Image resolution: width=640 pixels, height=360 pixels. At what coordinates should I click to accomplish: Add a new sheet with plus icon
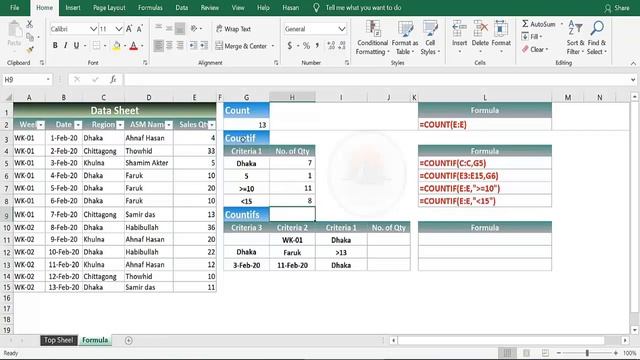[x=129, y=340]
